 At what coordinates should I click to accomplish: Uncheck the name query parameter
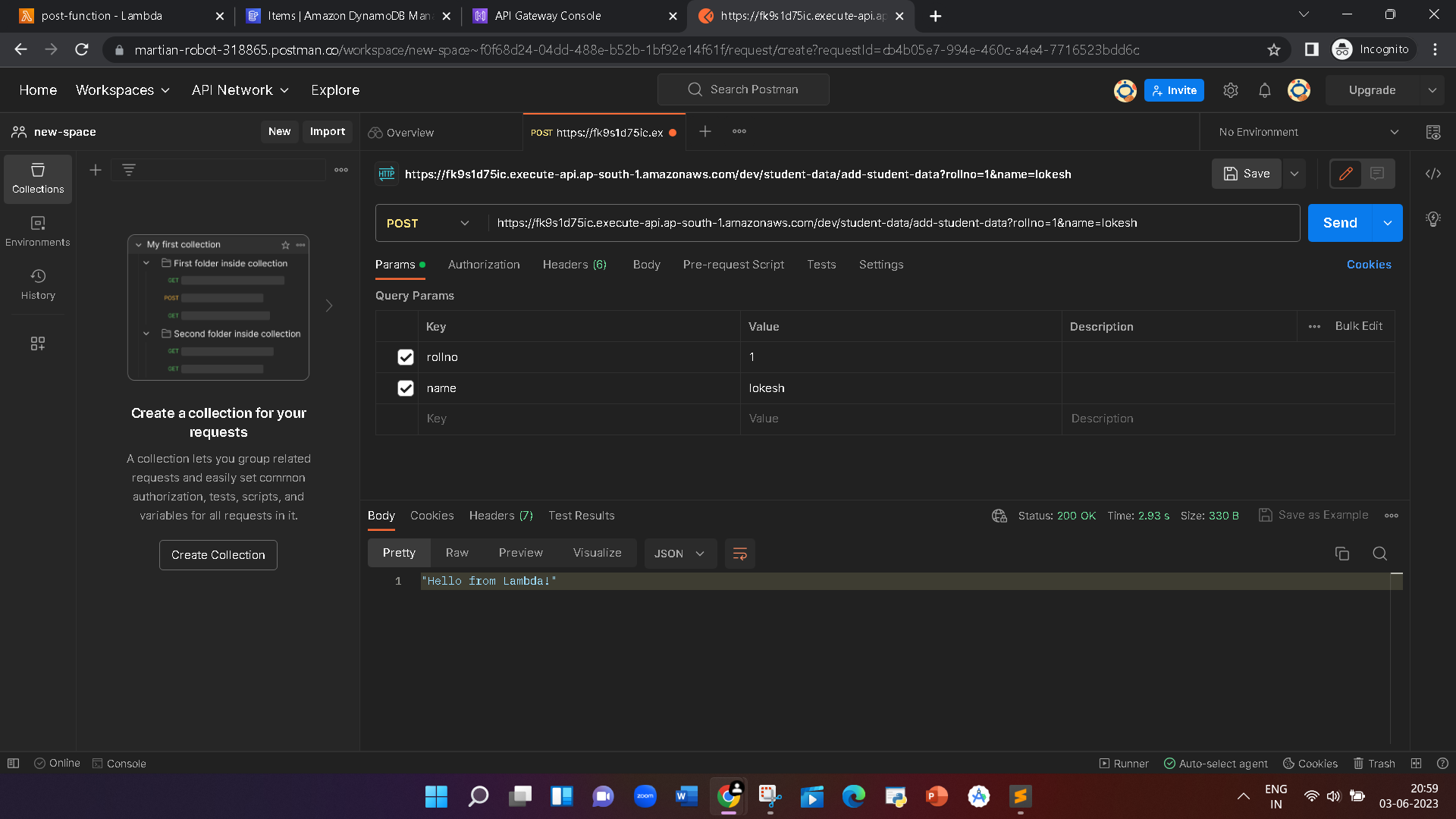[406, 388]
